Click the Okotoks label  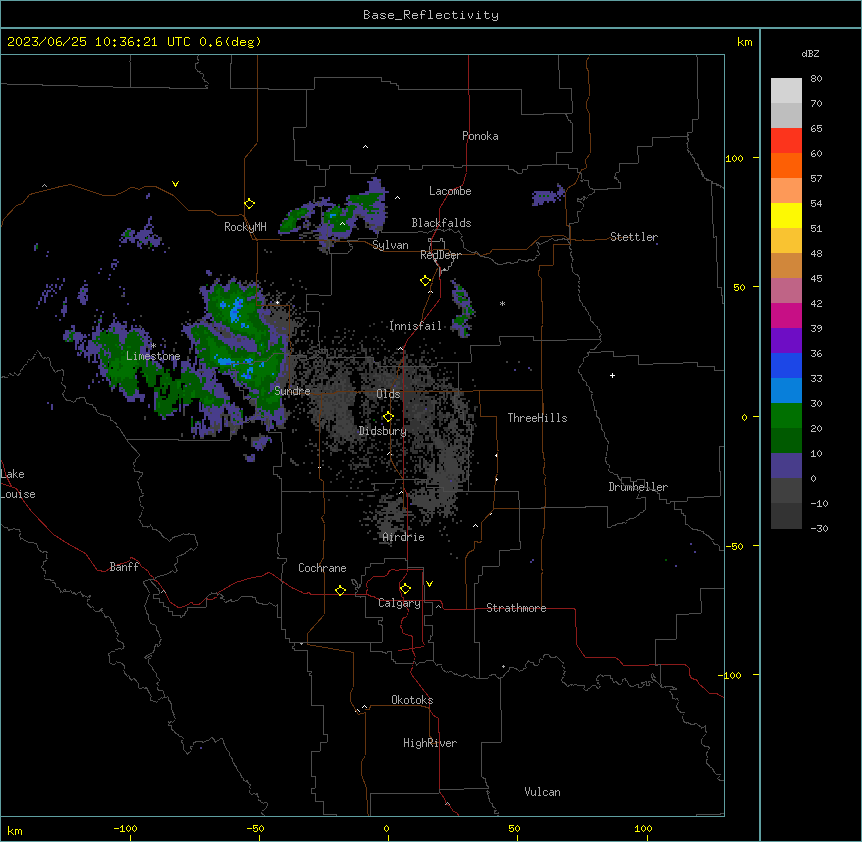[x=412, y=700]
